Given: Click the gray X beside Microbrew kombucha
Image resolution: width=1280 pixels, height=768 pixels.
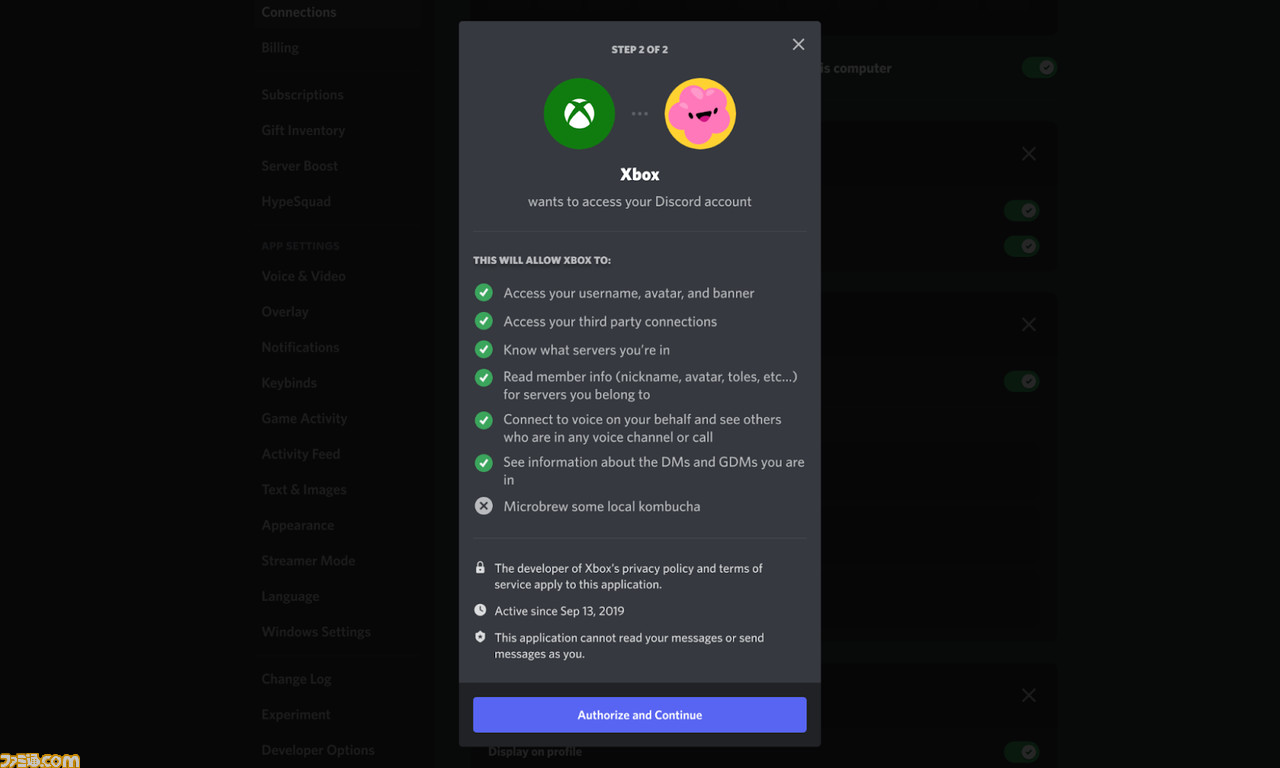Looking at the screenshot, I should [x=484, y=506].
